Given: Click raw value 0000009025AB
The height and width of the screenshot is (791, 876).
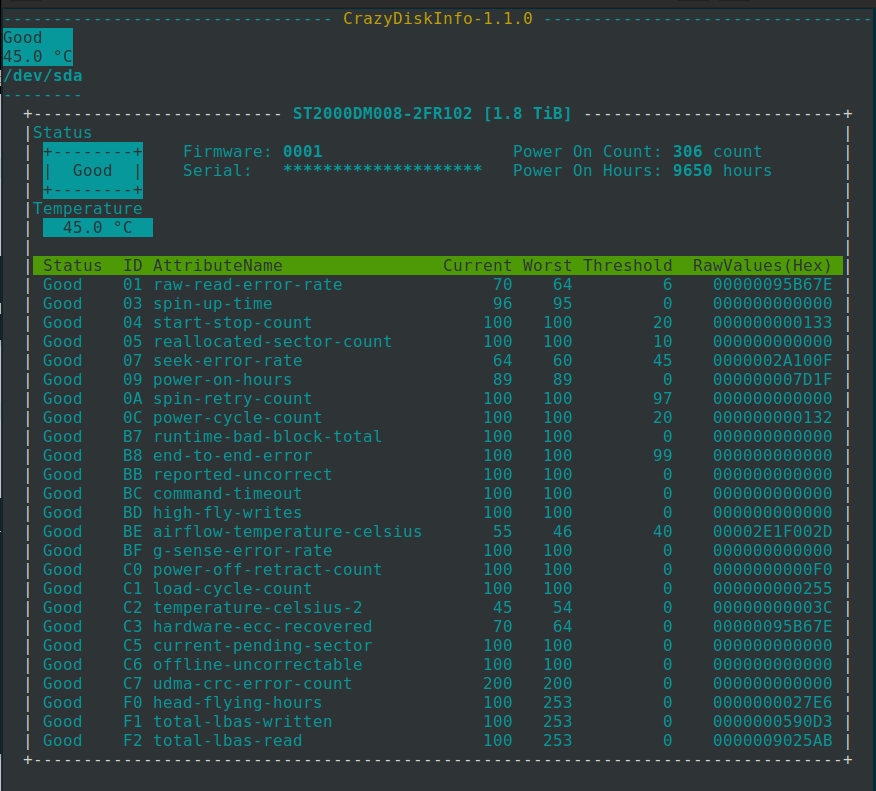Looking at the screenshot, I should pyautogui.click(x=772, y=740).
